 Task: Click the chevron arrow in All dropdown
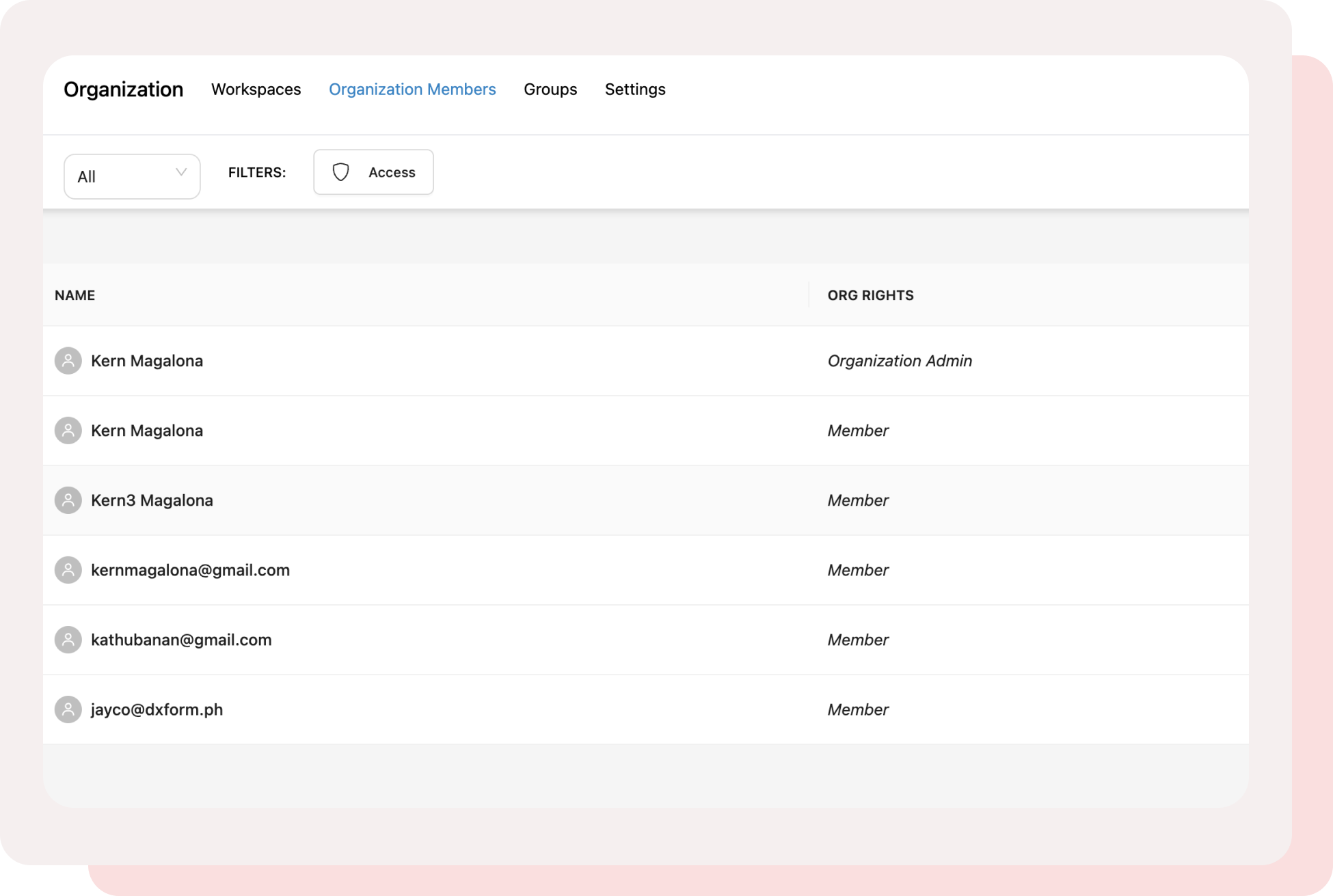(181, 172)
